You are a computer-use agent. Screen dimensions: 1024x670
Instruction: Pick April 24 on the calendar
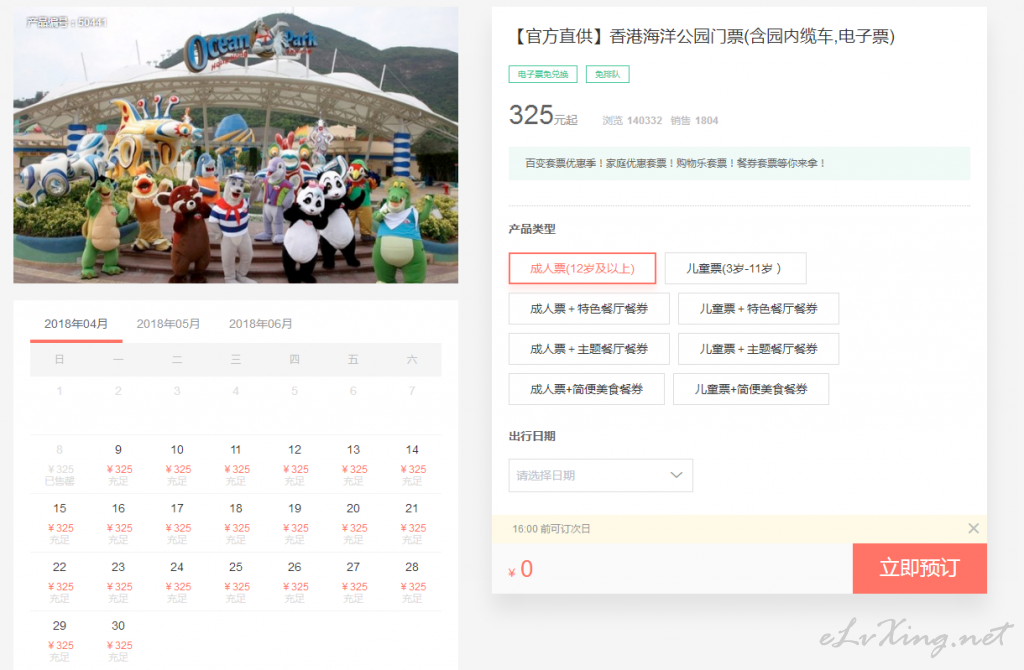[x=177, y=582]
